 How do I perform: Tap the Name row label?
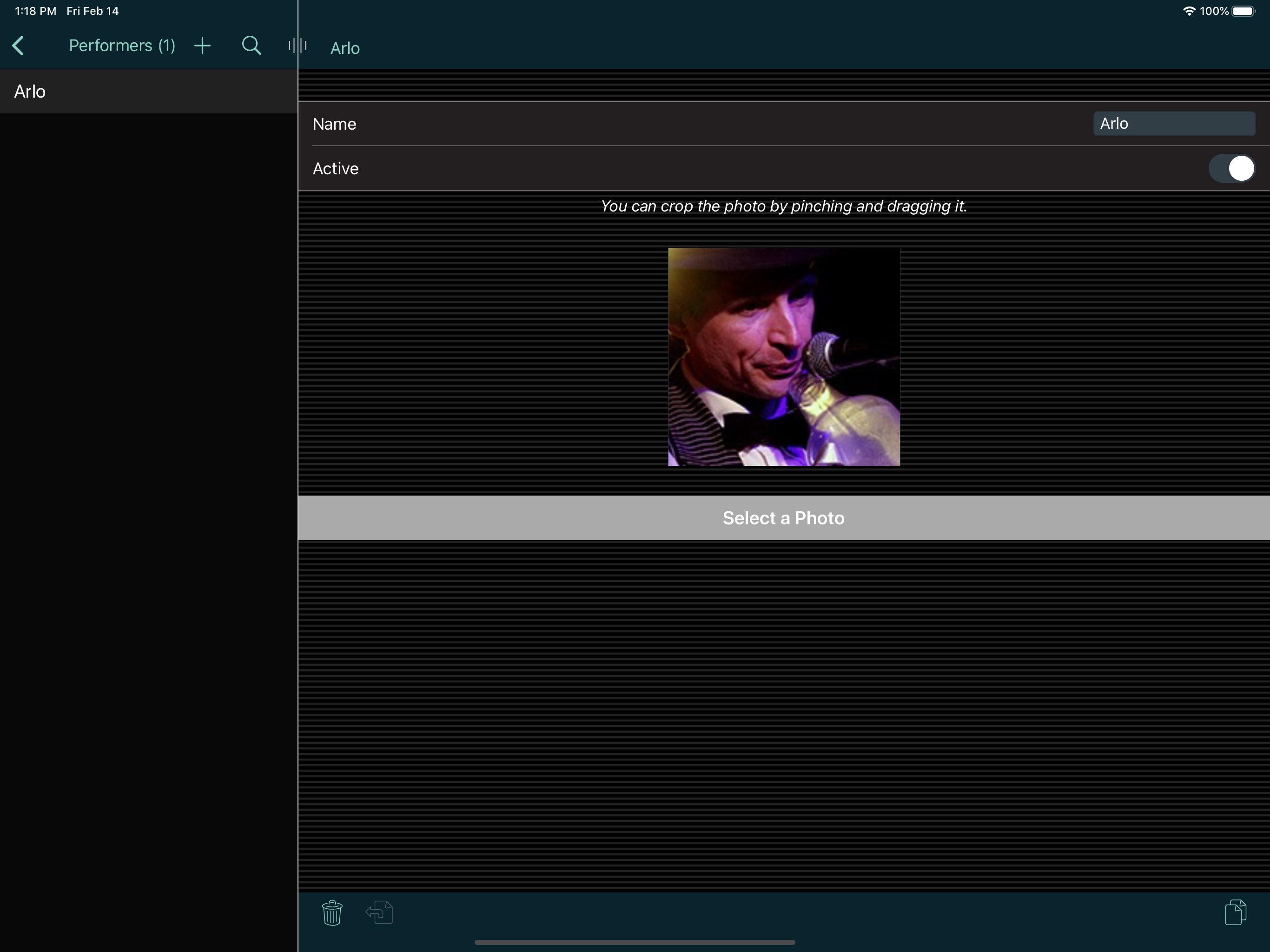pyautogui.click(x=334, y=124)
